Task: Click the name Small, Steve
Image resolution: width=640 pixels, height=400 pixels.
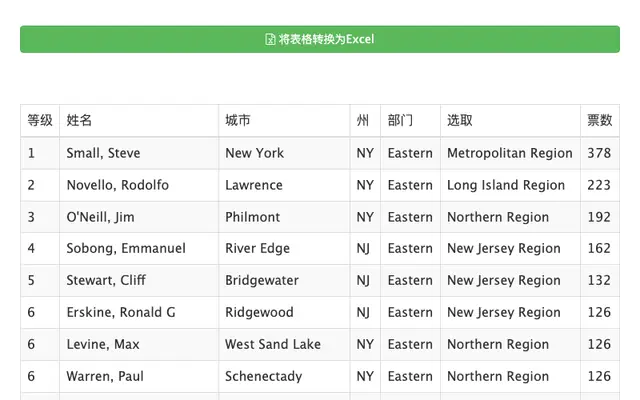Action: (103, 153)
